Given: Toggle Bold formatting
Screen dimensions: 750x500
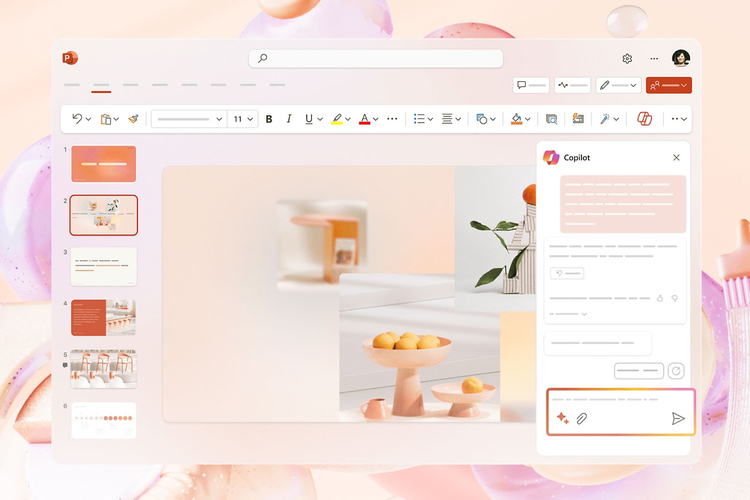Looking at the screenshot, I should pyautogui.click(x=269, y=119).
